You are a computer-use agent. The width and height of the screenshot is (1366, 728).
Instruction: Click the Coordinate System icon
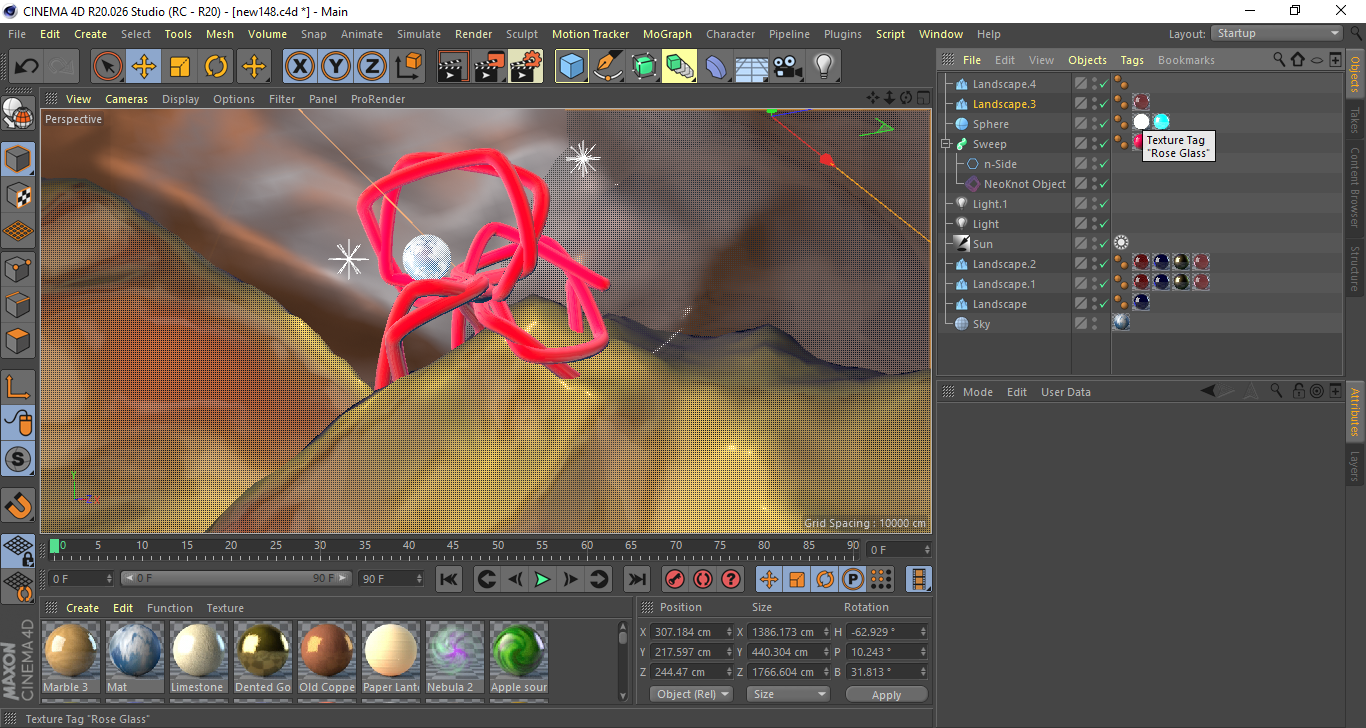pyautogui.click(x=408, y=67)
